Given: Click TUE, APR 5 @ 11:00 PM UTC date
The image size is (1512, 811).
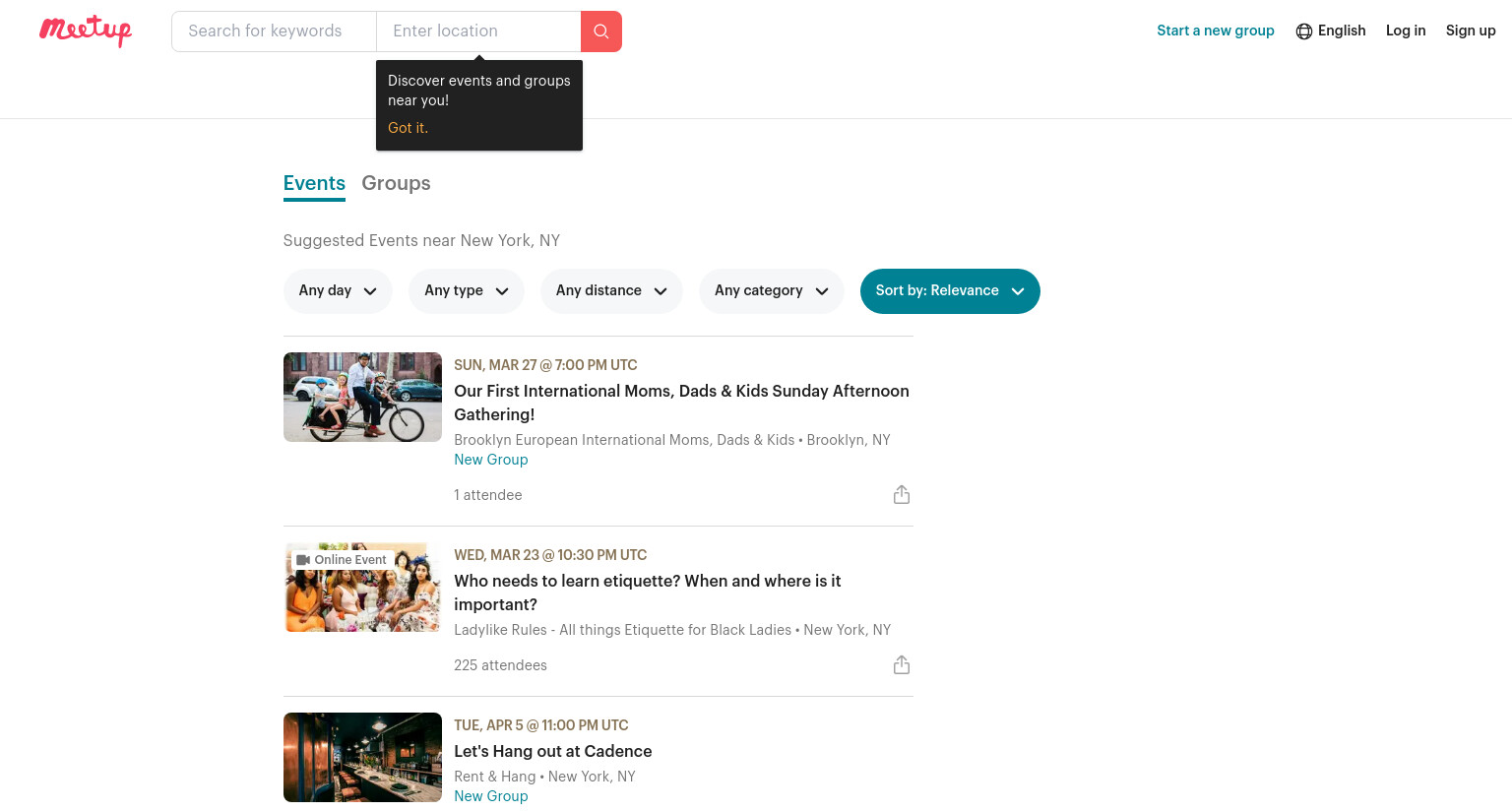Looking at the screenshot, I should (541, 725).
